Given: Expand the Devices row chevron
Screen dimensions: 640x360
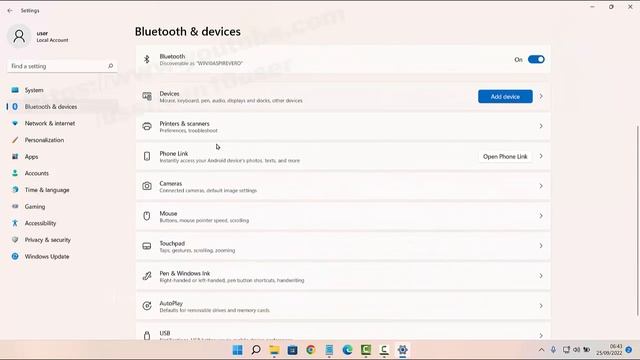Looking at the screenshot, I should (541, 96).
